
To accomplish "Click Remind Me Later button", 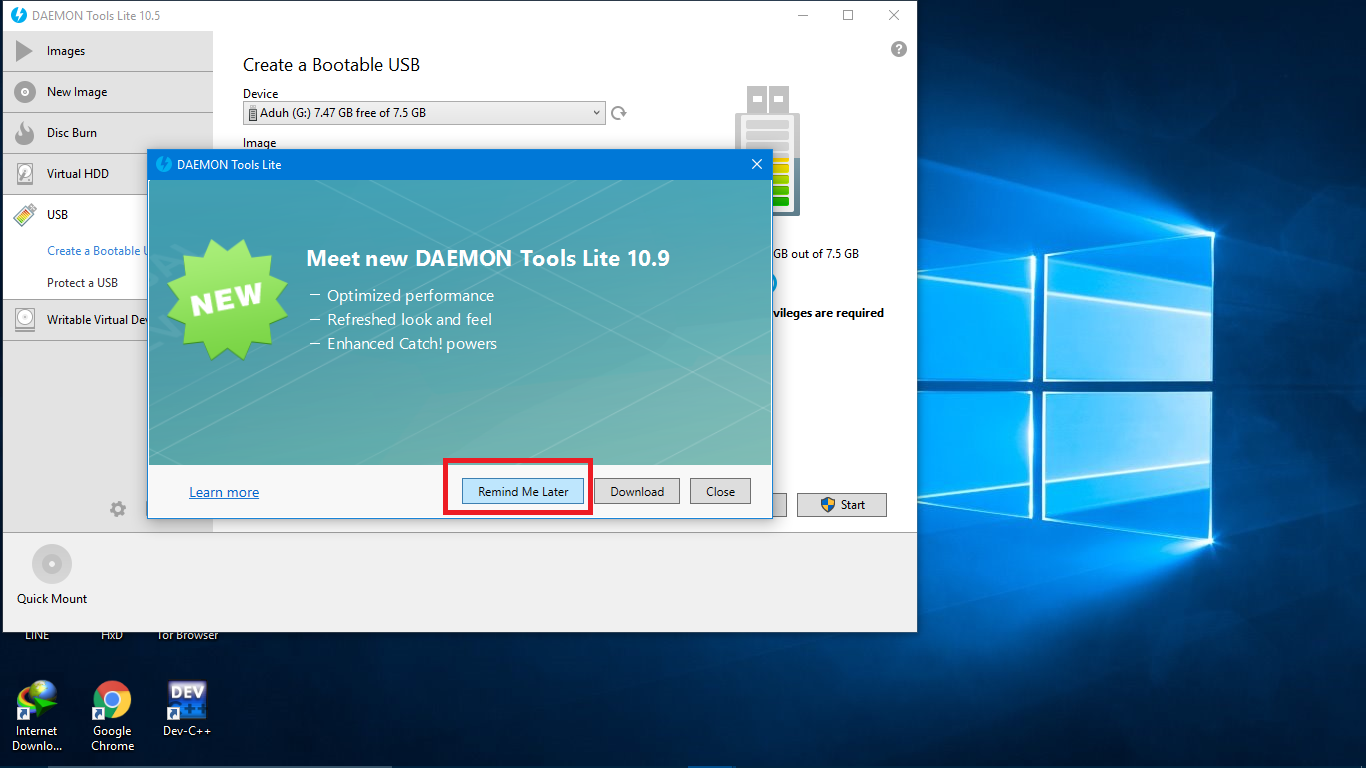I will 523,491.
